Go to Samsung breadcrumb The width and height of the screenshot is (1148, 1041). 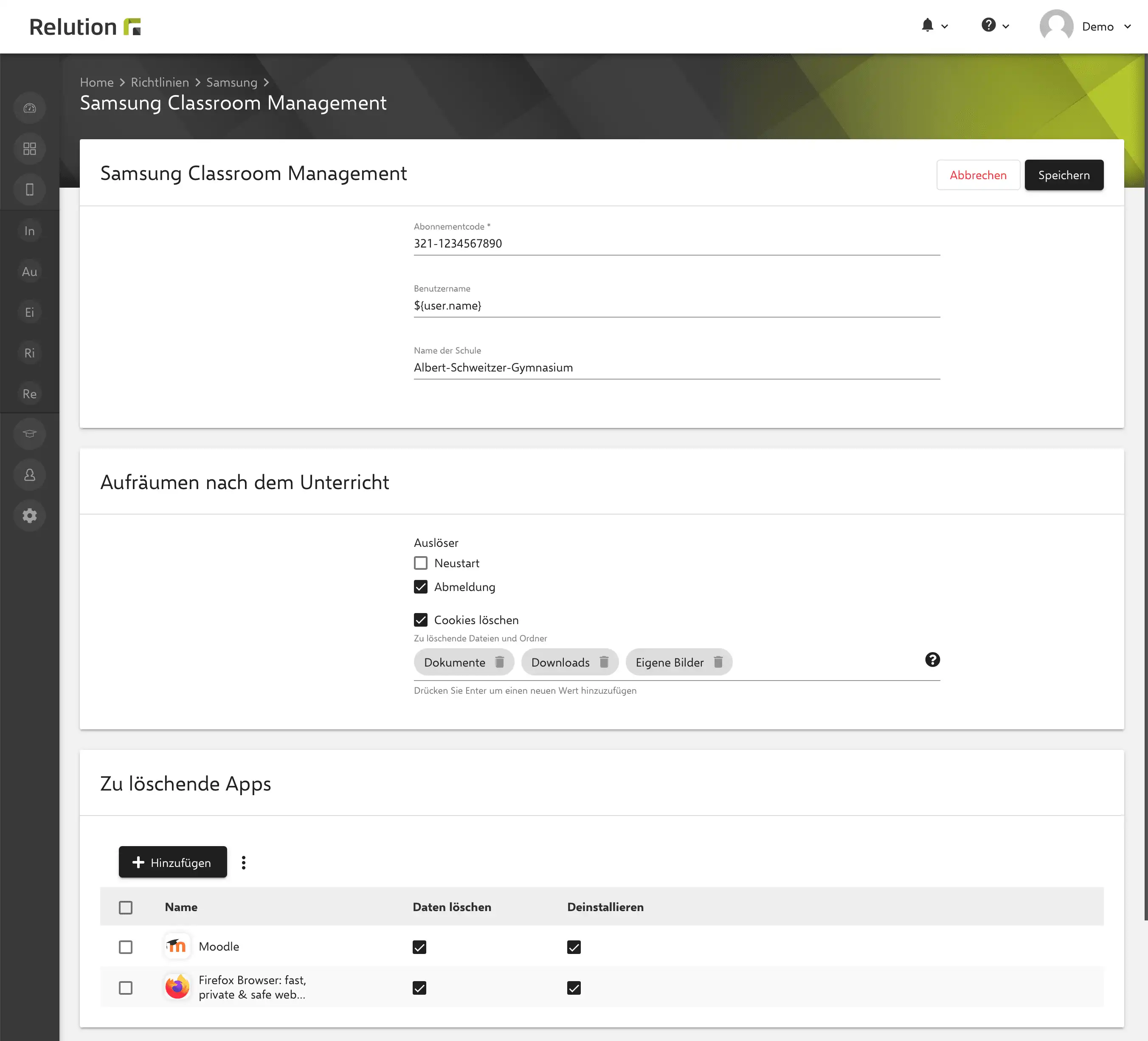[x=232, y=82]
